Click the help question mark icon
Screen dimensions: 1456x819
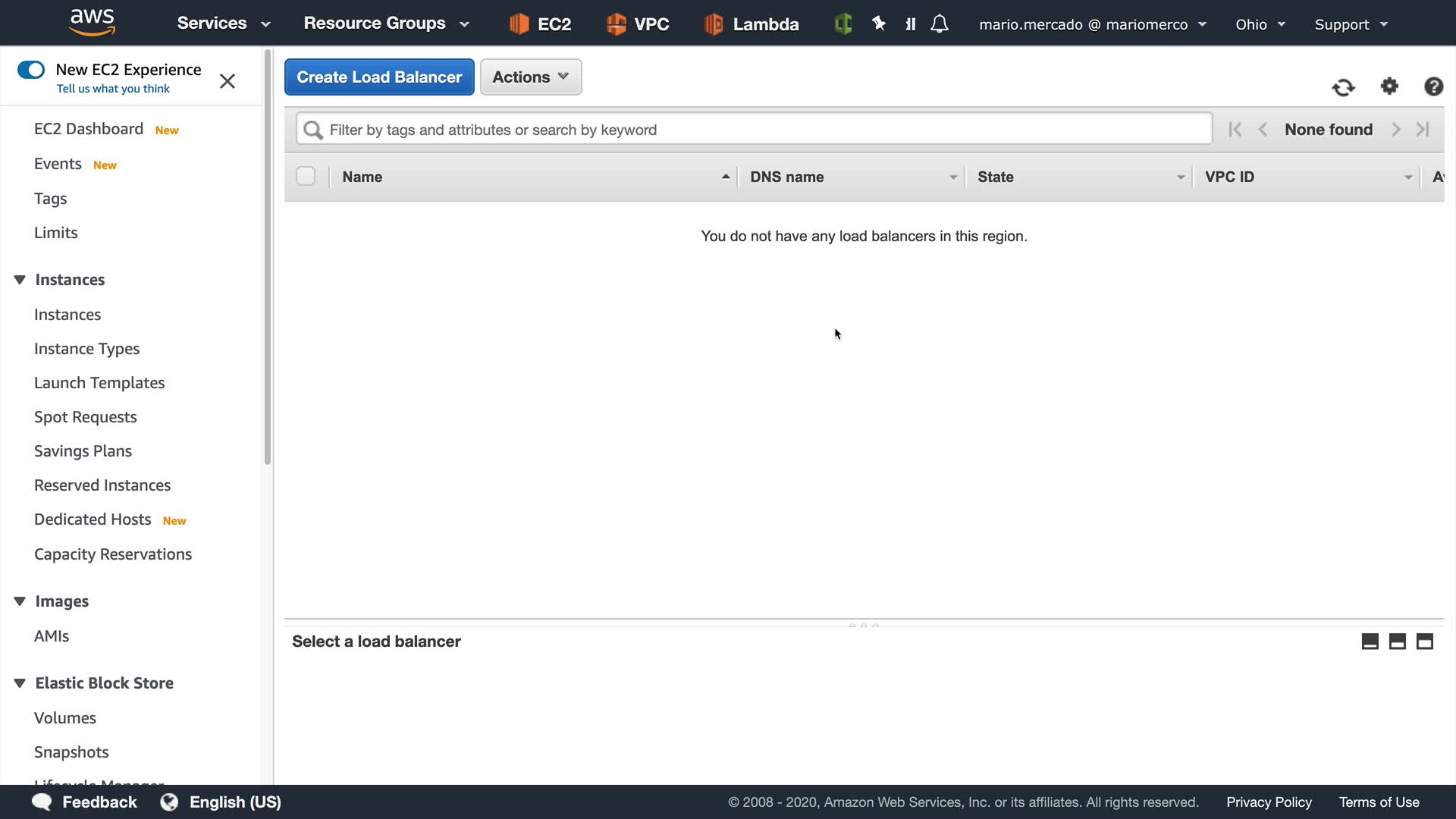point(1433,86)
